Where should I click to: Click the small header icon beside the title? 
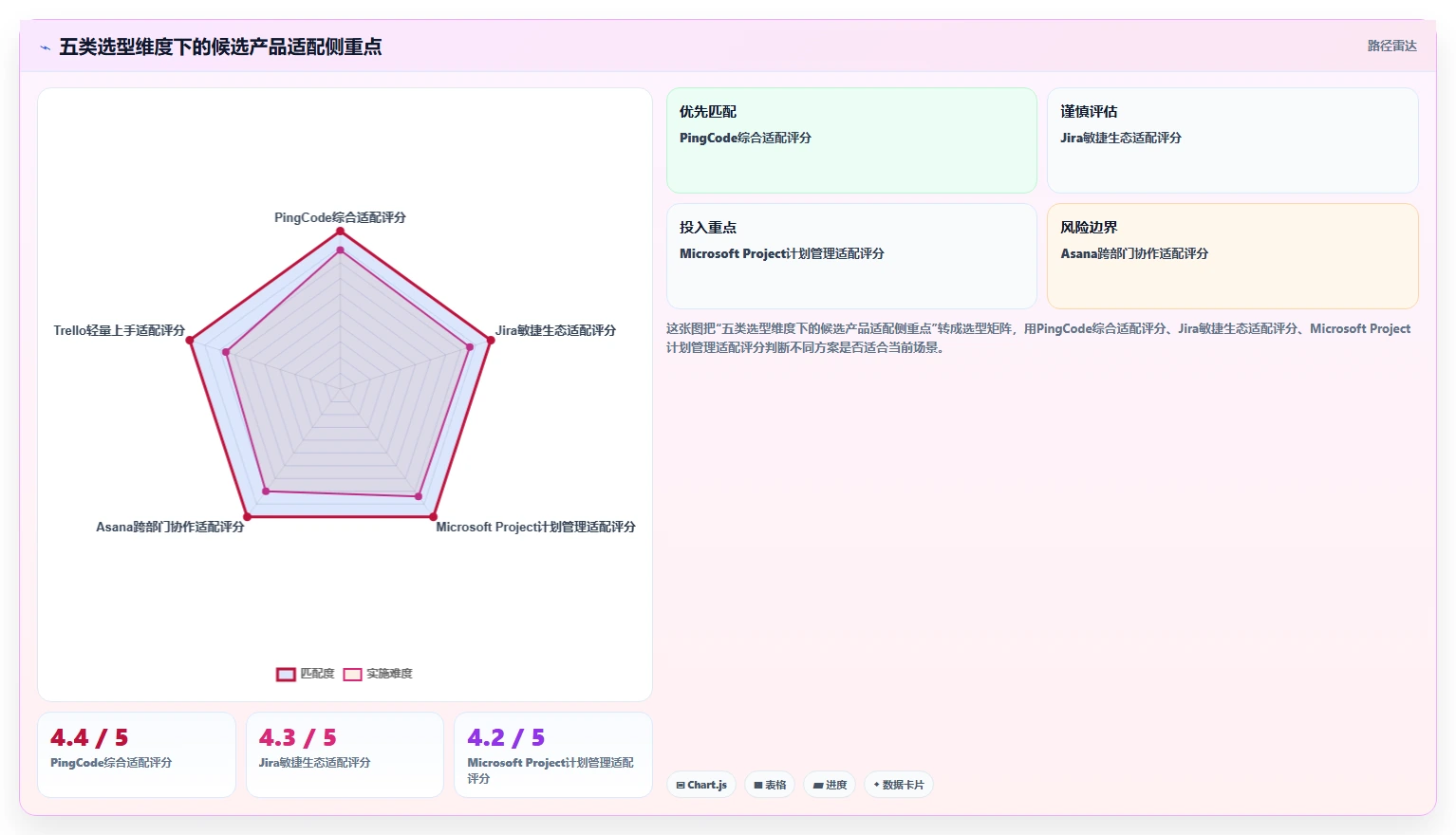[45, 47]
